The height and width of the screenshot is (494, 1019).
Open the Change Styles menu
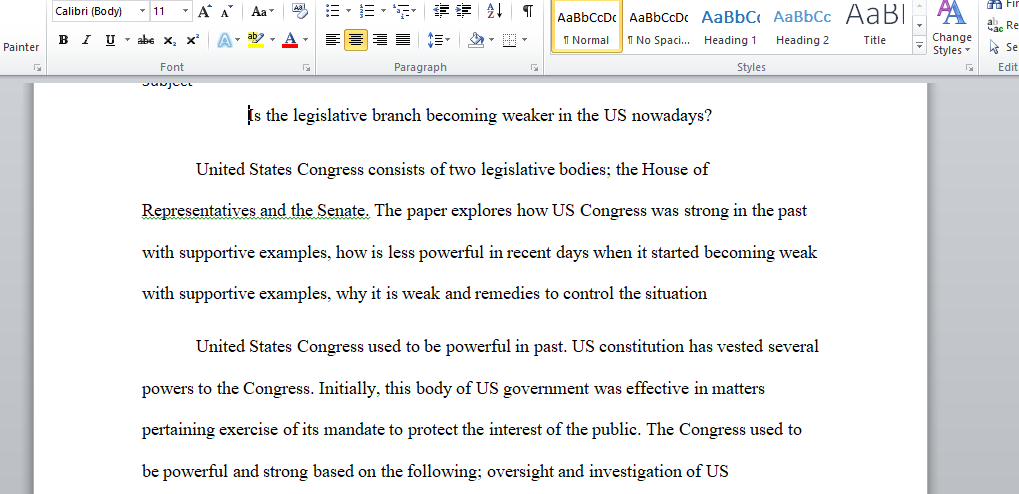click(951, 29)
